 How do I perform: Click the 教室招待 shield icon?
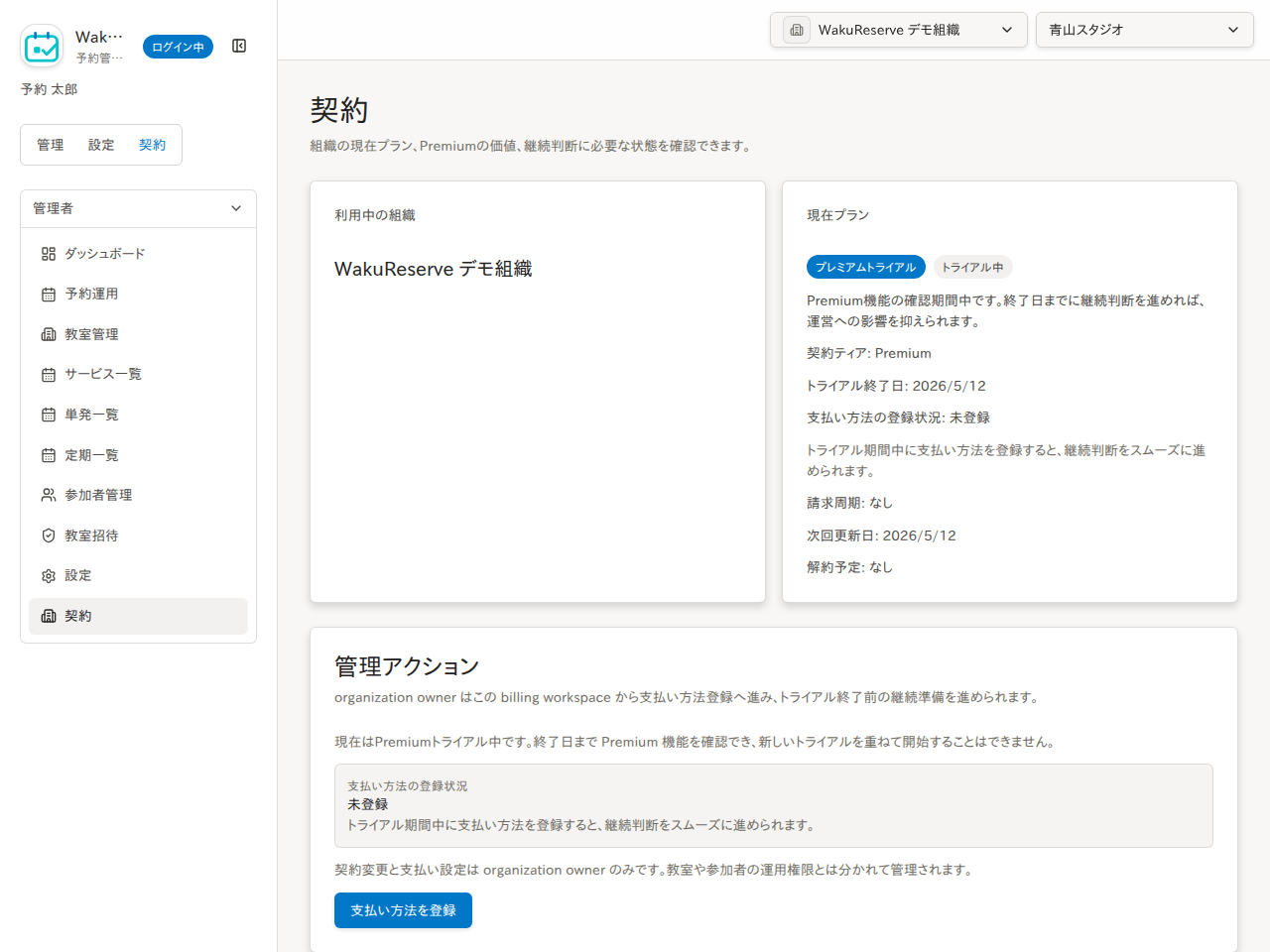[x=49, y=535]
